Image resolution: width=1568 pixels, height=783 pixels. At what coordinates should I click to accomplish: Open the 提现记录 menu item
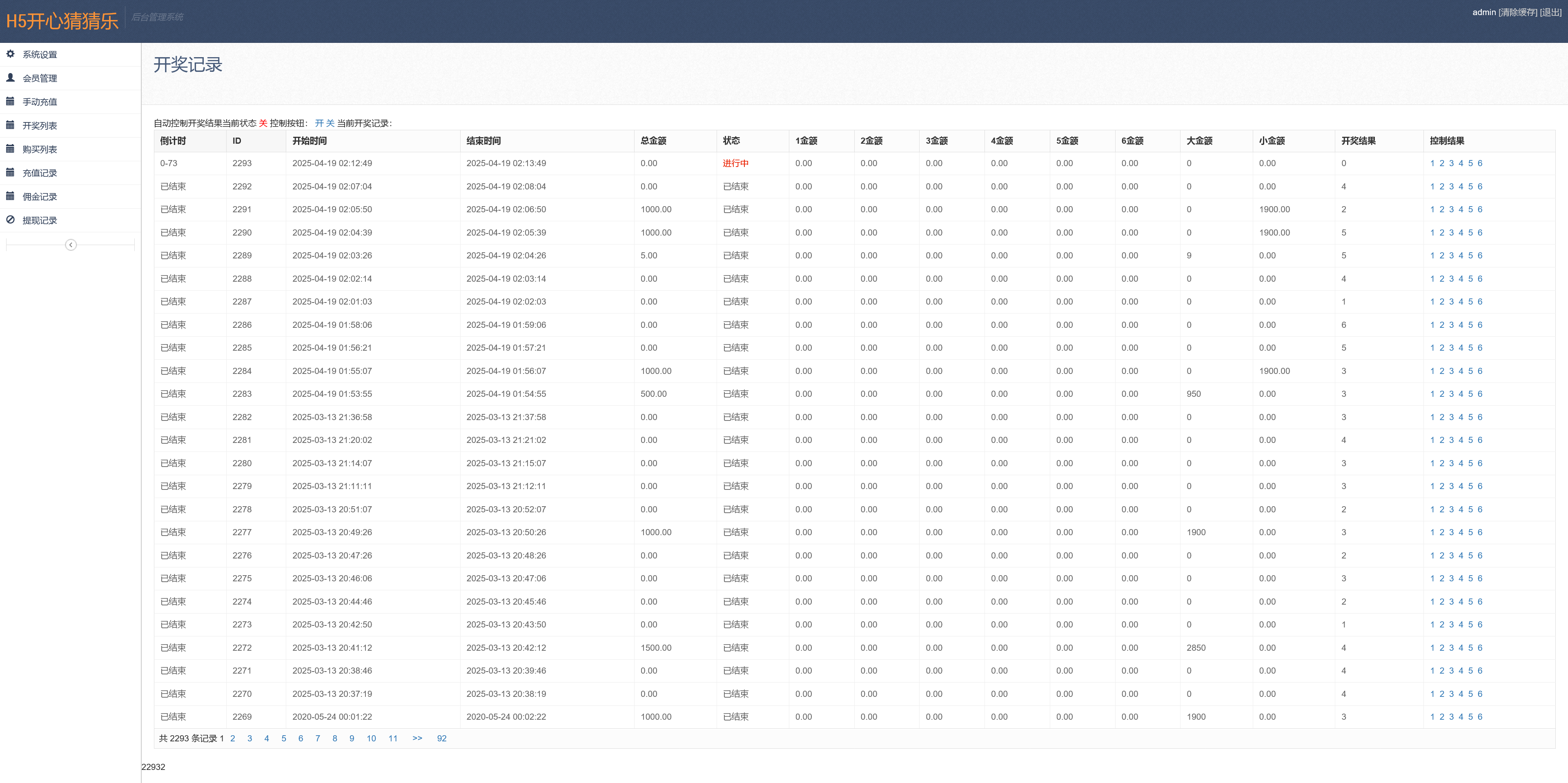point(40,221)
